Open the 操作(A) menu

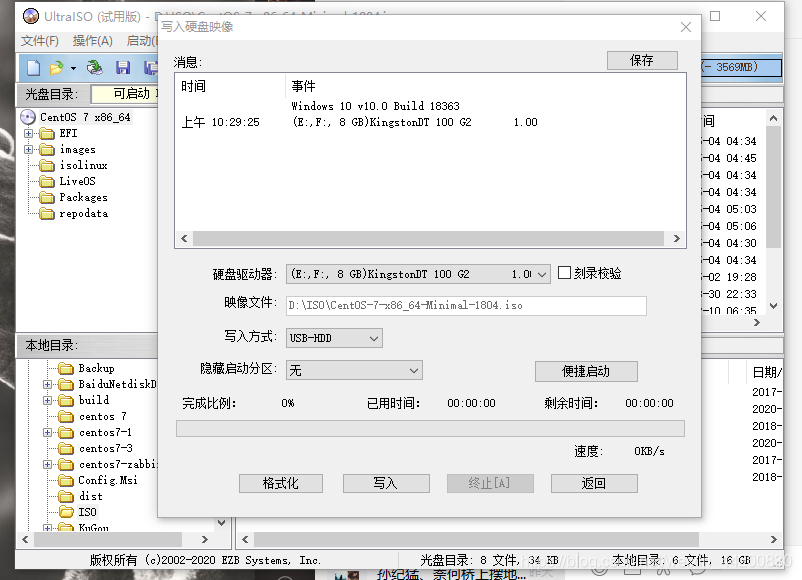[x=93, y=41]
